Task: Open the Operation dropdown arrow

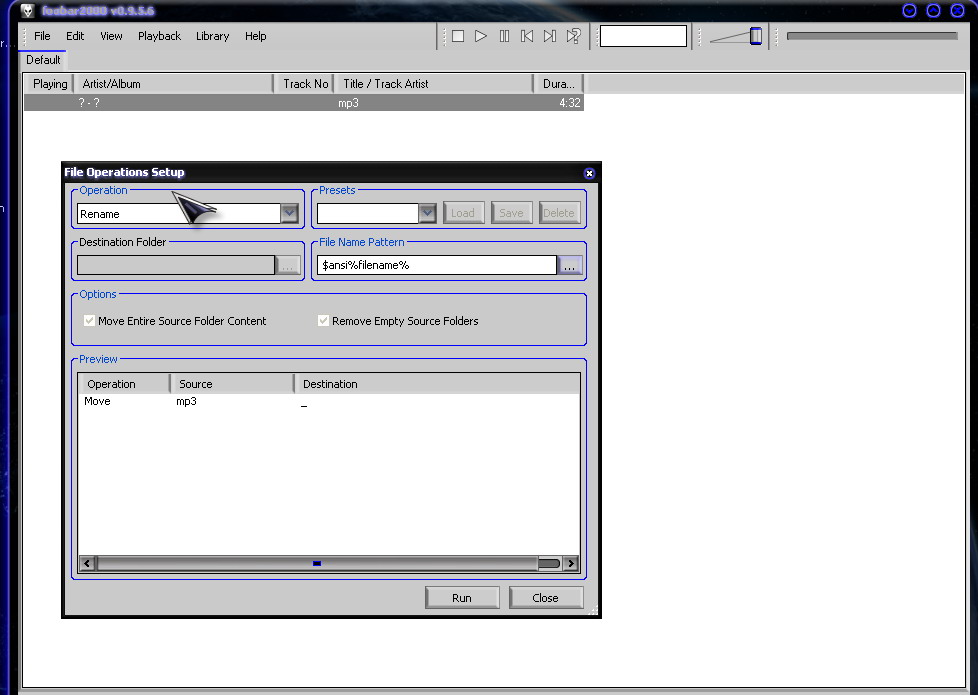Action: click(289, 213)
